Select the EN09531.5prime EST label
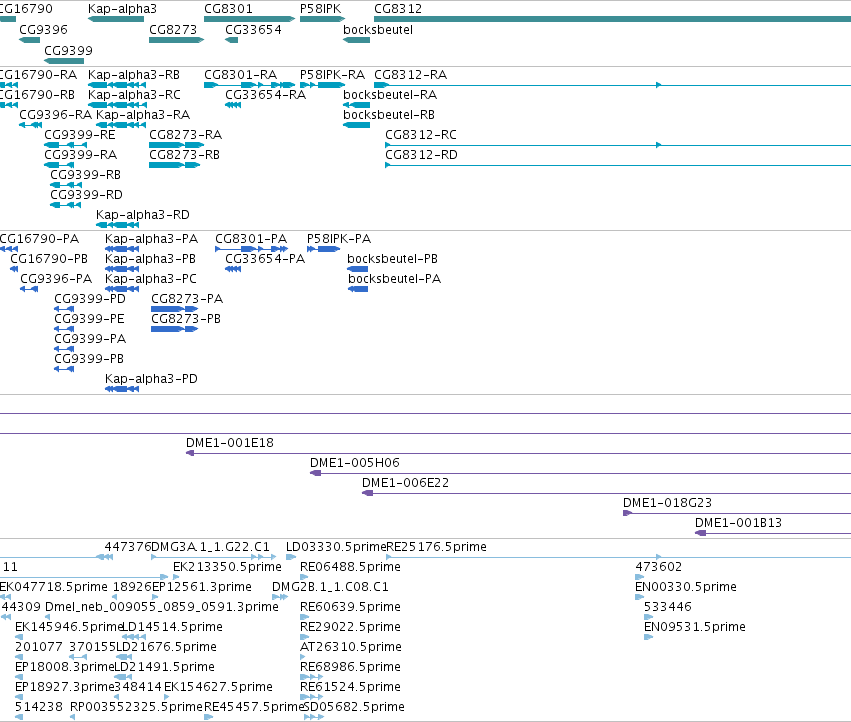851x722 pixels. tap(695, 627)
